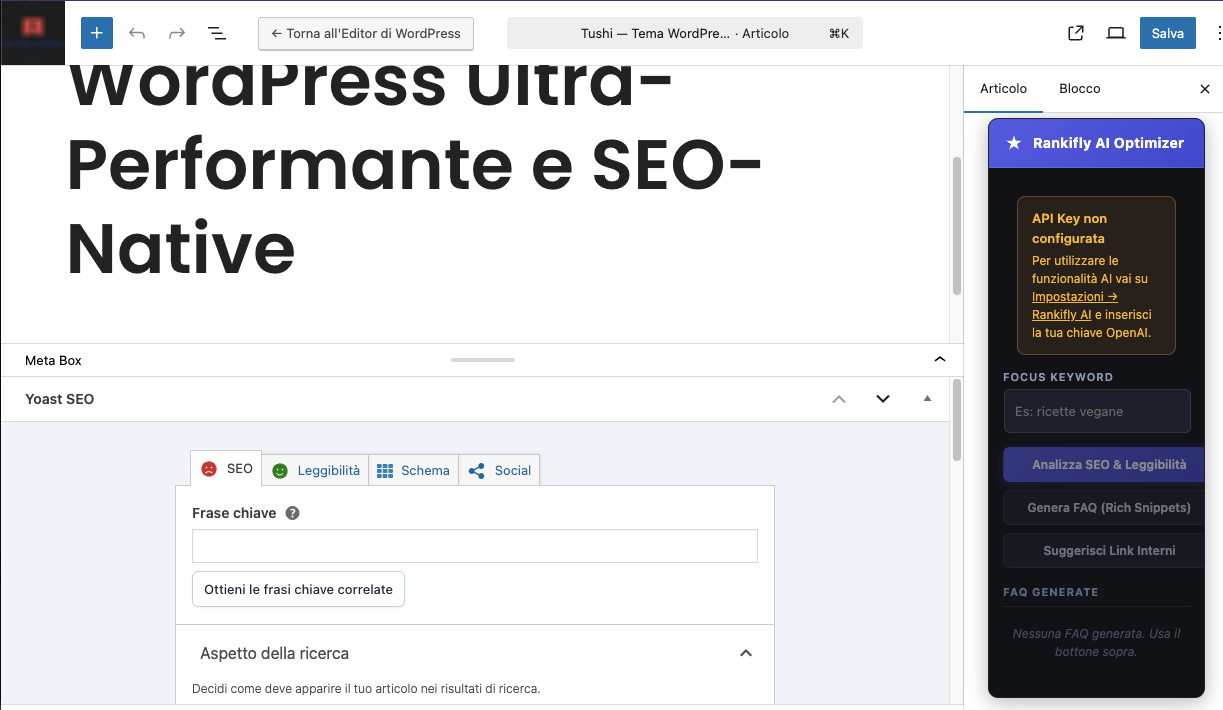Close the settings sidebar
1223x710 pixels.
click(1205, 89)
